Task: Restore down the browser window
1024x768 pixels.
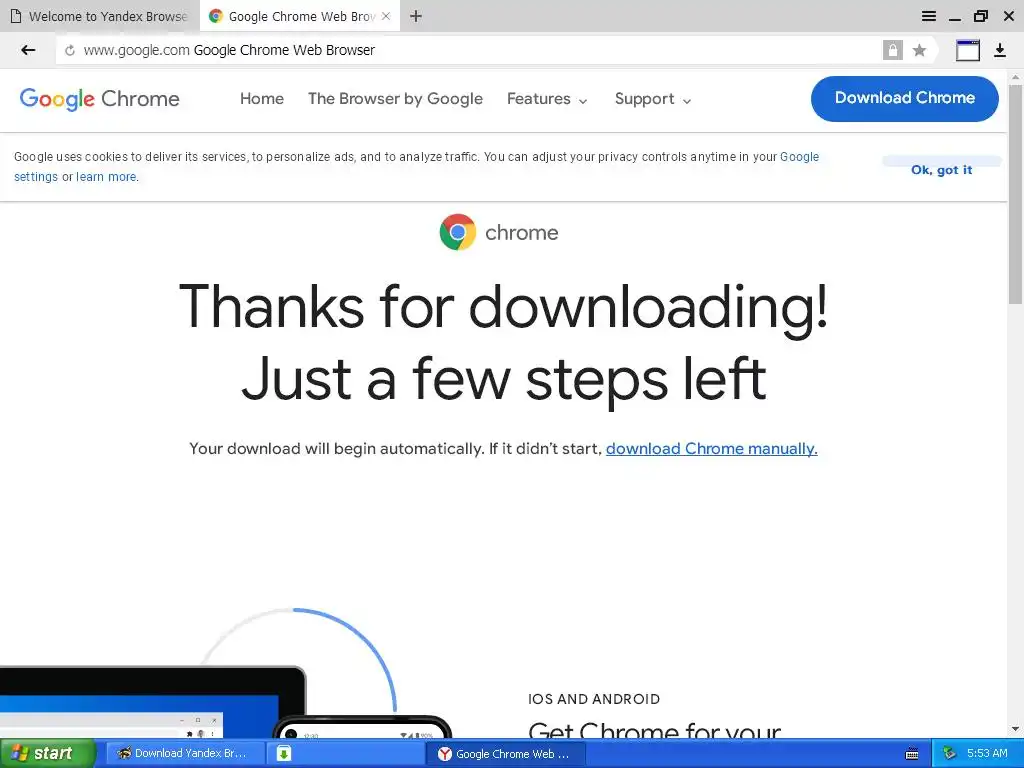Action: 981,16
